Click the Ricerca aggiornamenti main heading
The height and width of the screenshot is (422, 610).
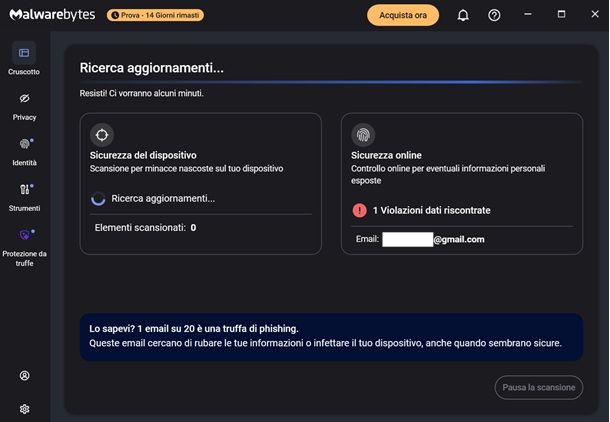(x=152, y=68)
